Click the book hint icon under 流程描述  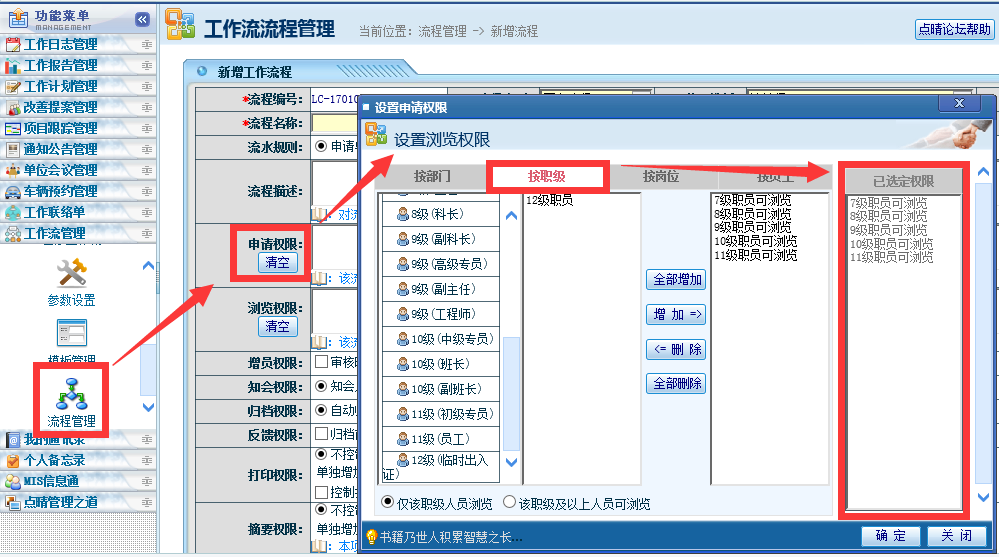(x=319, y=214)
